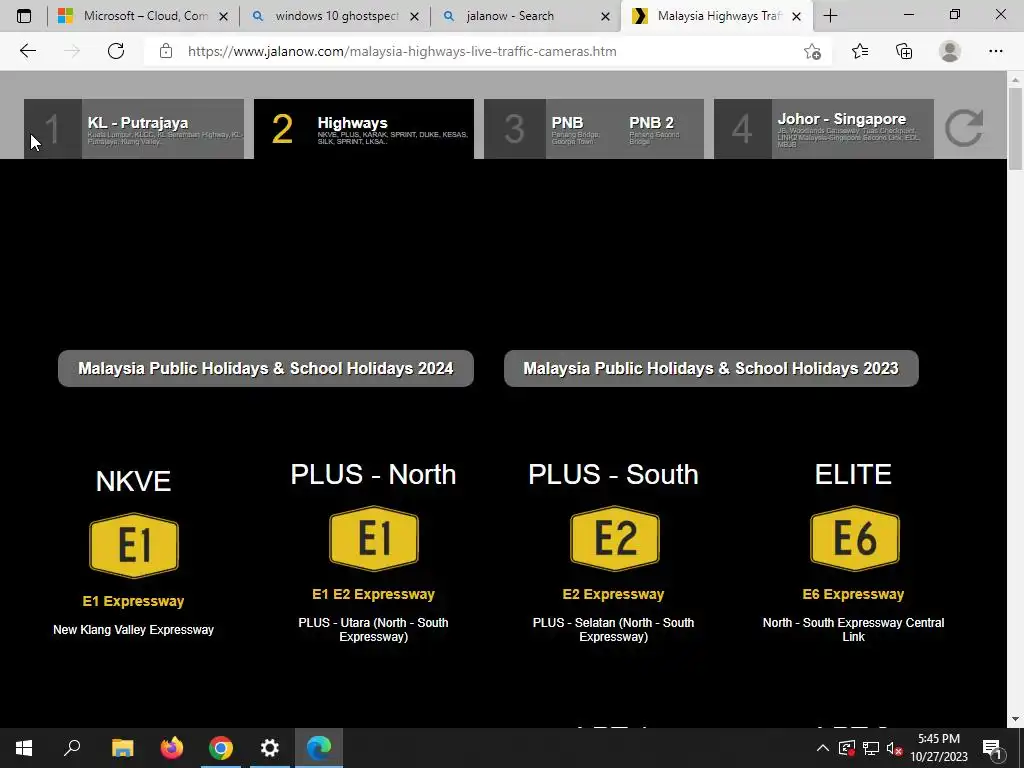Open the Collections panel

[x=904, y=51]
